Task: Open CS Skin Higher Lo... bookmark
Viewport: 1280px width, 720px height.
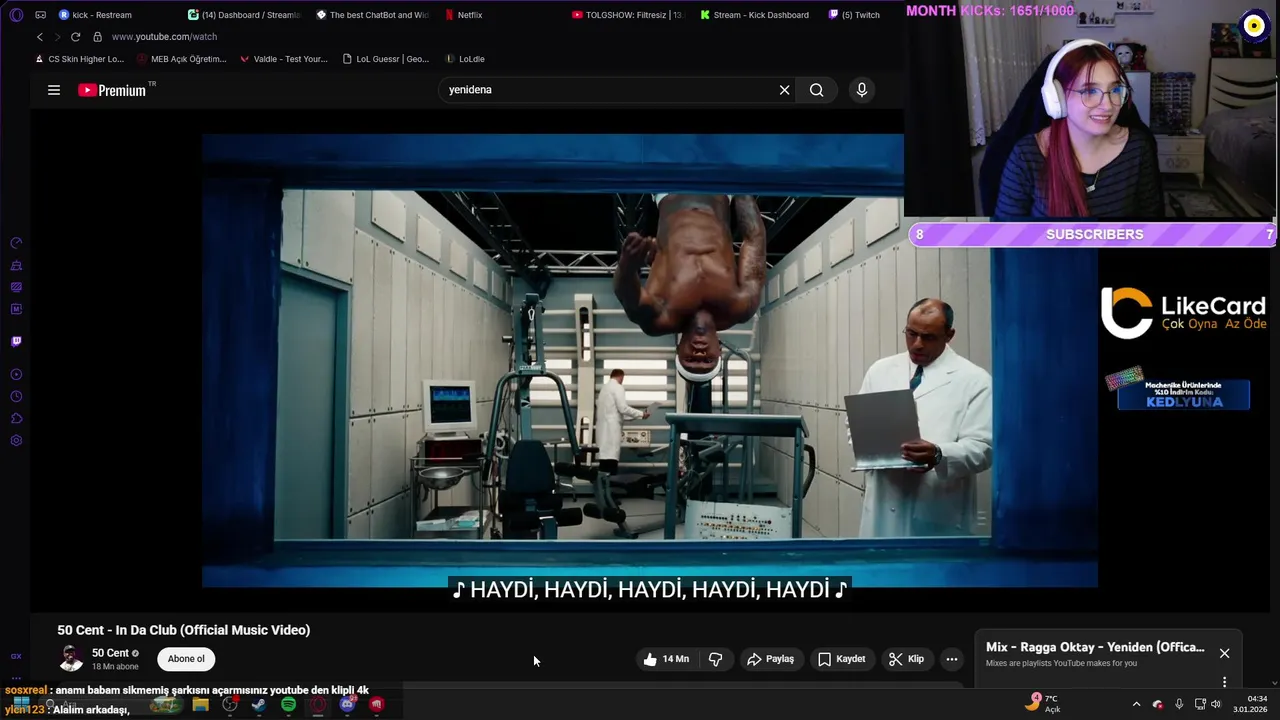Action: (79, 59)
